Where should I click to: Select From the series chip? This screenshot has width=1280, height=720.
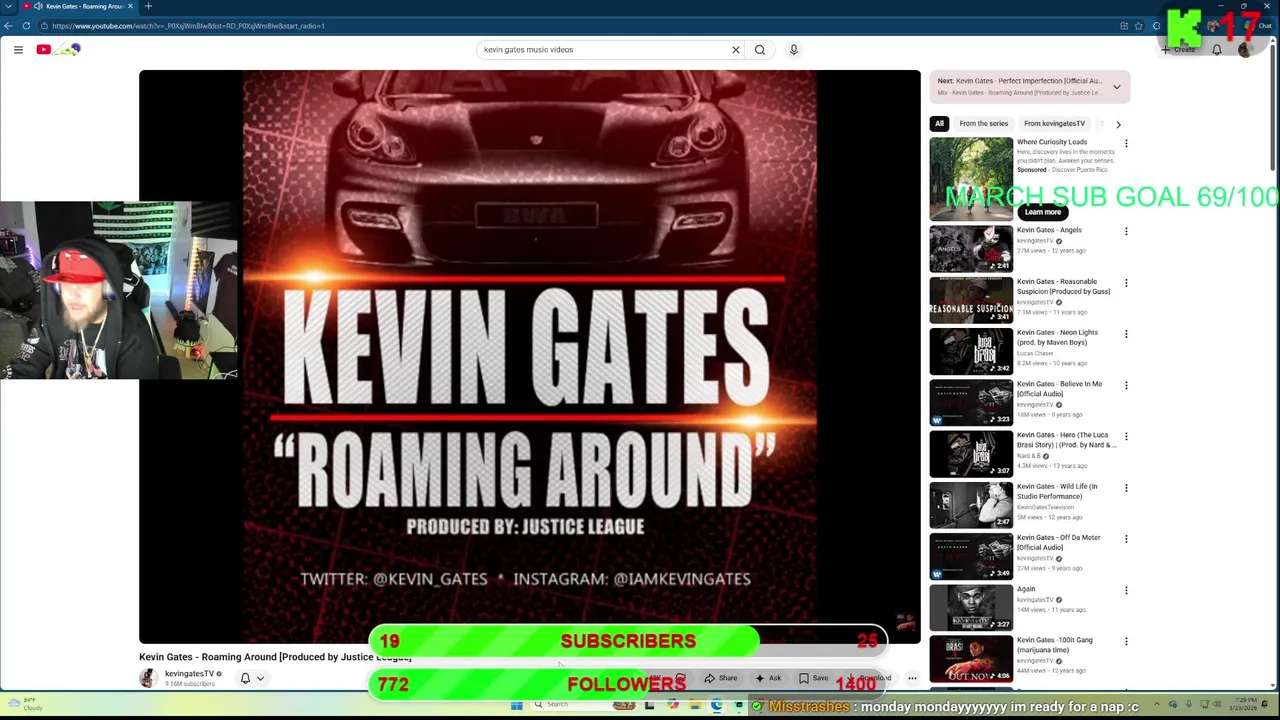(x=984, y=124)
